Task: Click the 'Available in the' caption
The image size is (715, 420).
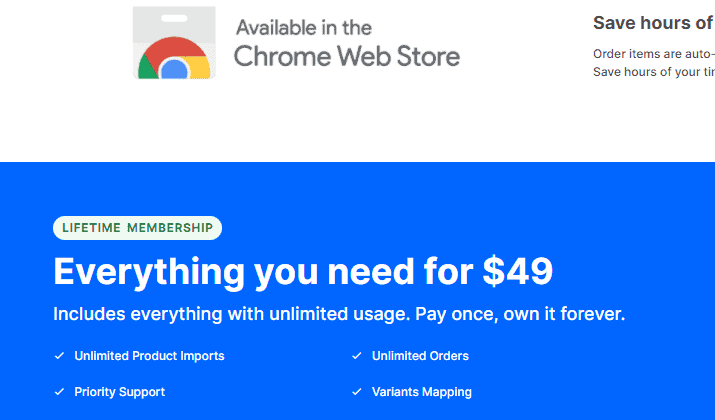Action: (x=304, y=28)
